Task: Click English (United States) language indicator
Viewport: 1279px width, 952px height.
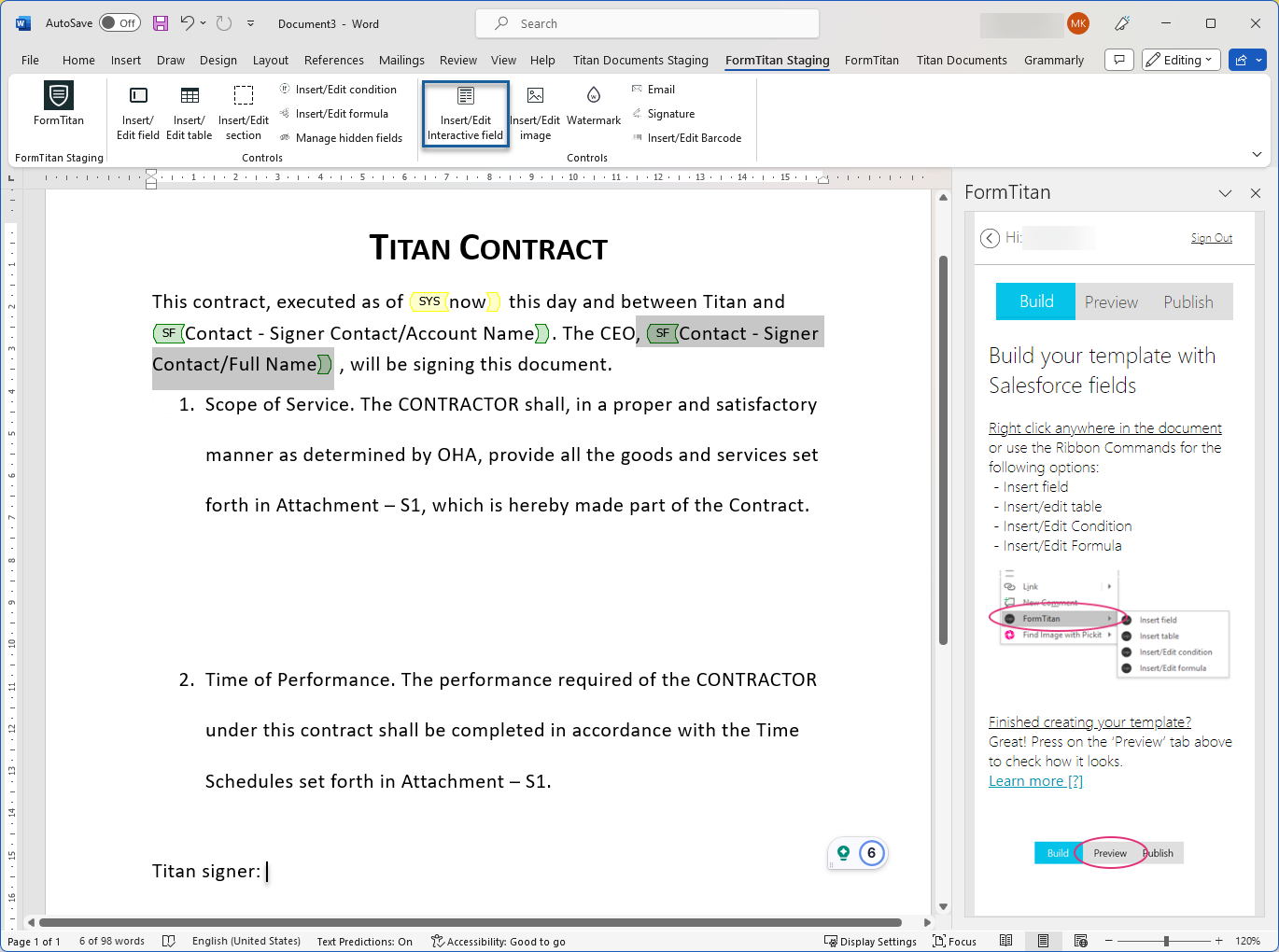Action: [246, 941]
